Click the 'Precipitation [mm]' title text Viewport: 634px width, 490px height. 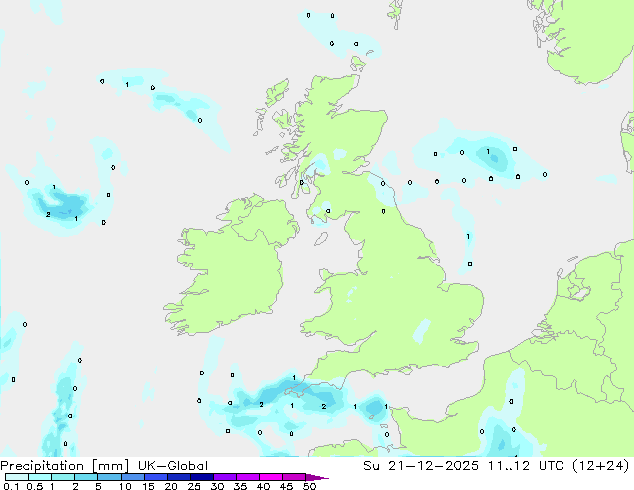click(x=64, y=466)
